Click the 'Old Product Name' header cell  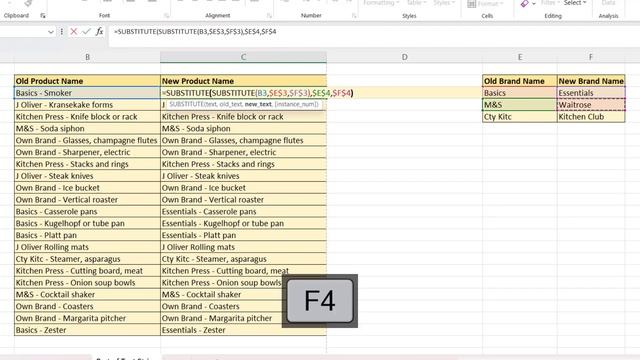(x=87, y=81)
